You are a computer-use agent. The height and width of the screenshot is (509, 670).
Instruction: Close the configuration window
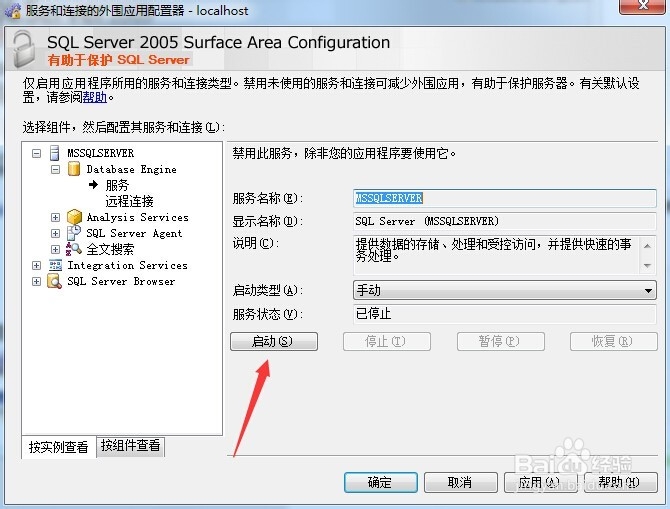642,6
